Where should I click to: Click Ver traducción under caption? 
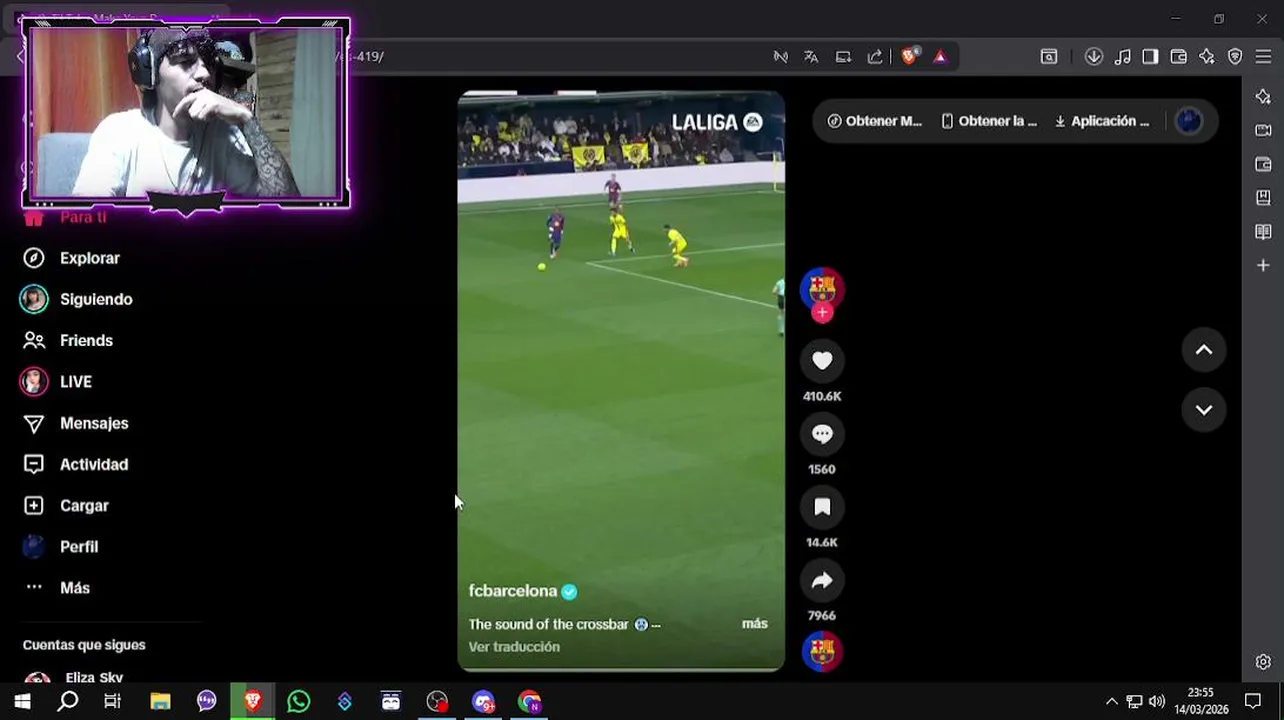(x=514, y=647)
